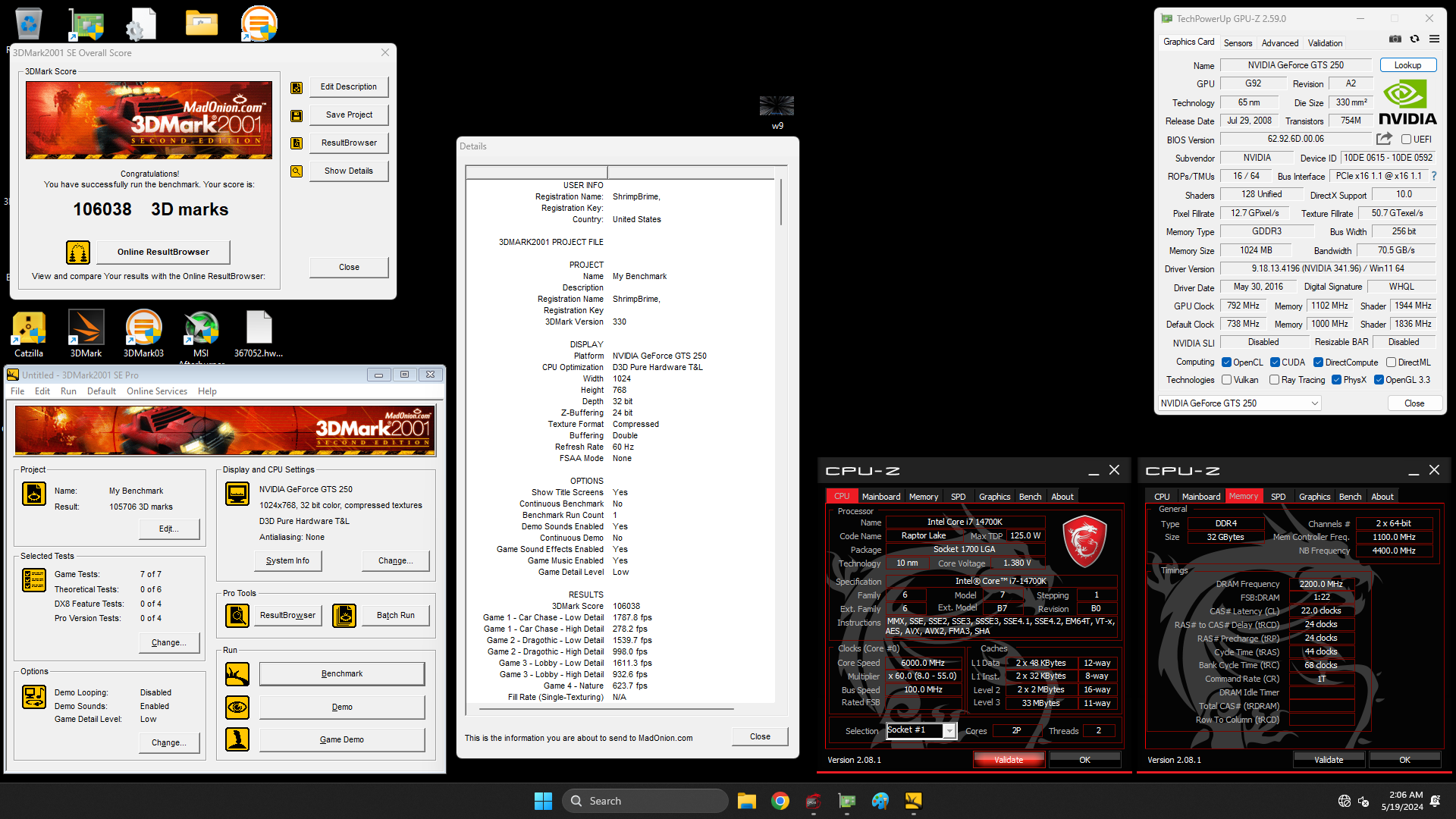Toggle the Ray Tracing checkbox
1456x819 pixels.
[x=1274, y=380]
